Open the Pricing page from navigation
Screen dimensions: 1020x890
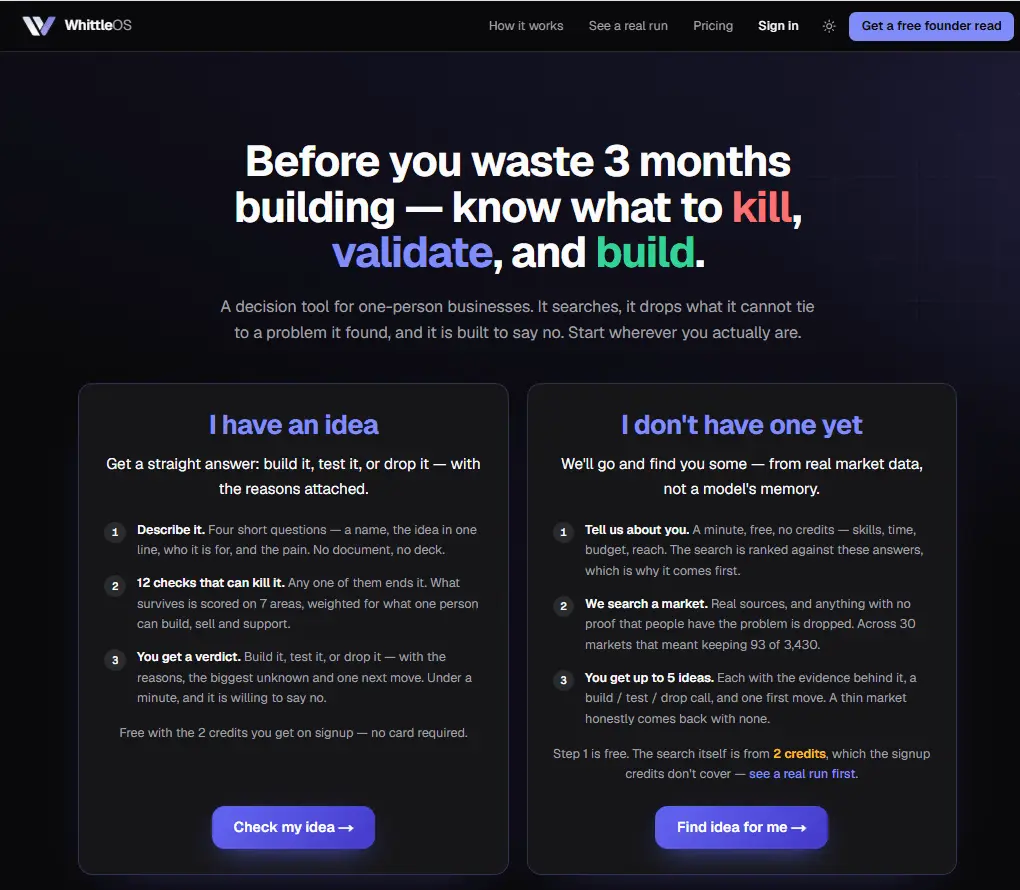(712, 26)
